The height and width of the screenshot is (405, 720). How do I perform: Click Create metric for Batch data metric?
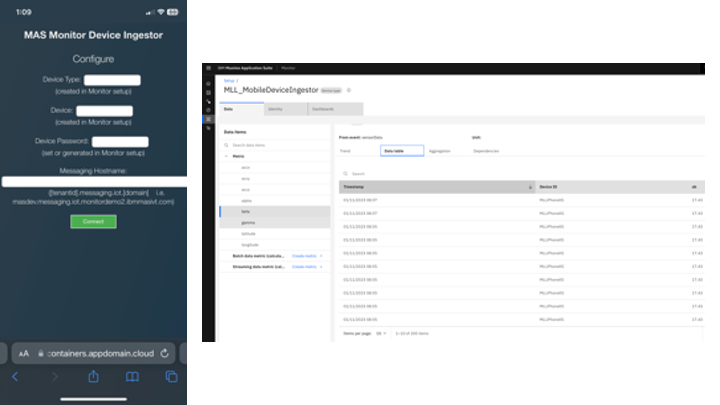(x=307, y=256)
